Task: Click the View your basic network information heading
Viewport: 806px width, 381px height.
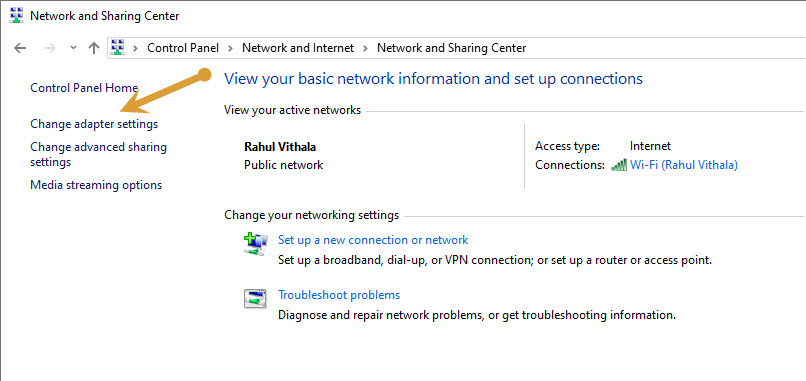Action: [433, 79]
